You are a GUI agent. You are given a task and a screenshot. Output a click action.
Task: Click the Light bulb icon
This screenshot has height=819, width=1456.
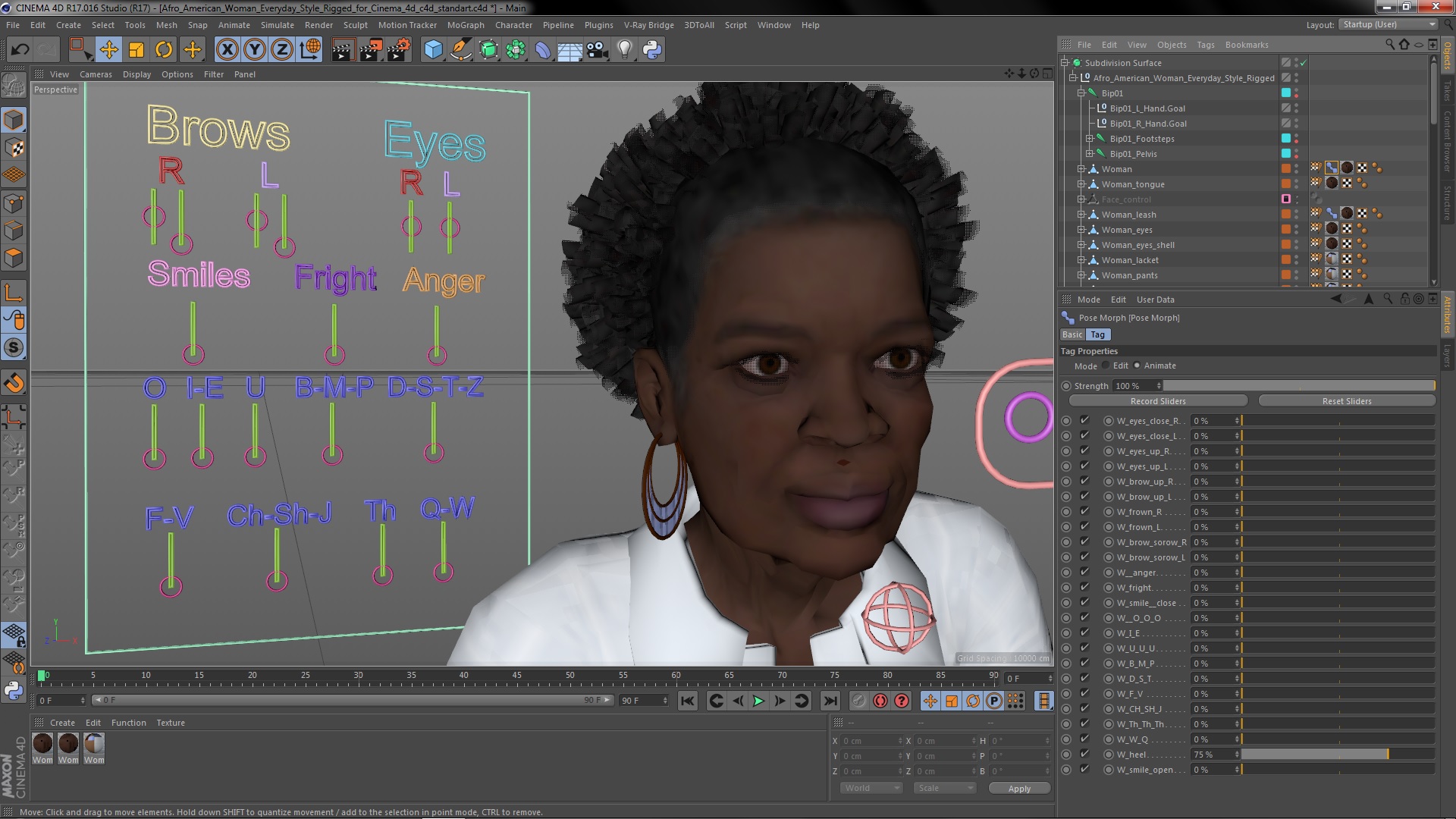coord(624,50)
